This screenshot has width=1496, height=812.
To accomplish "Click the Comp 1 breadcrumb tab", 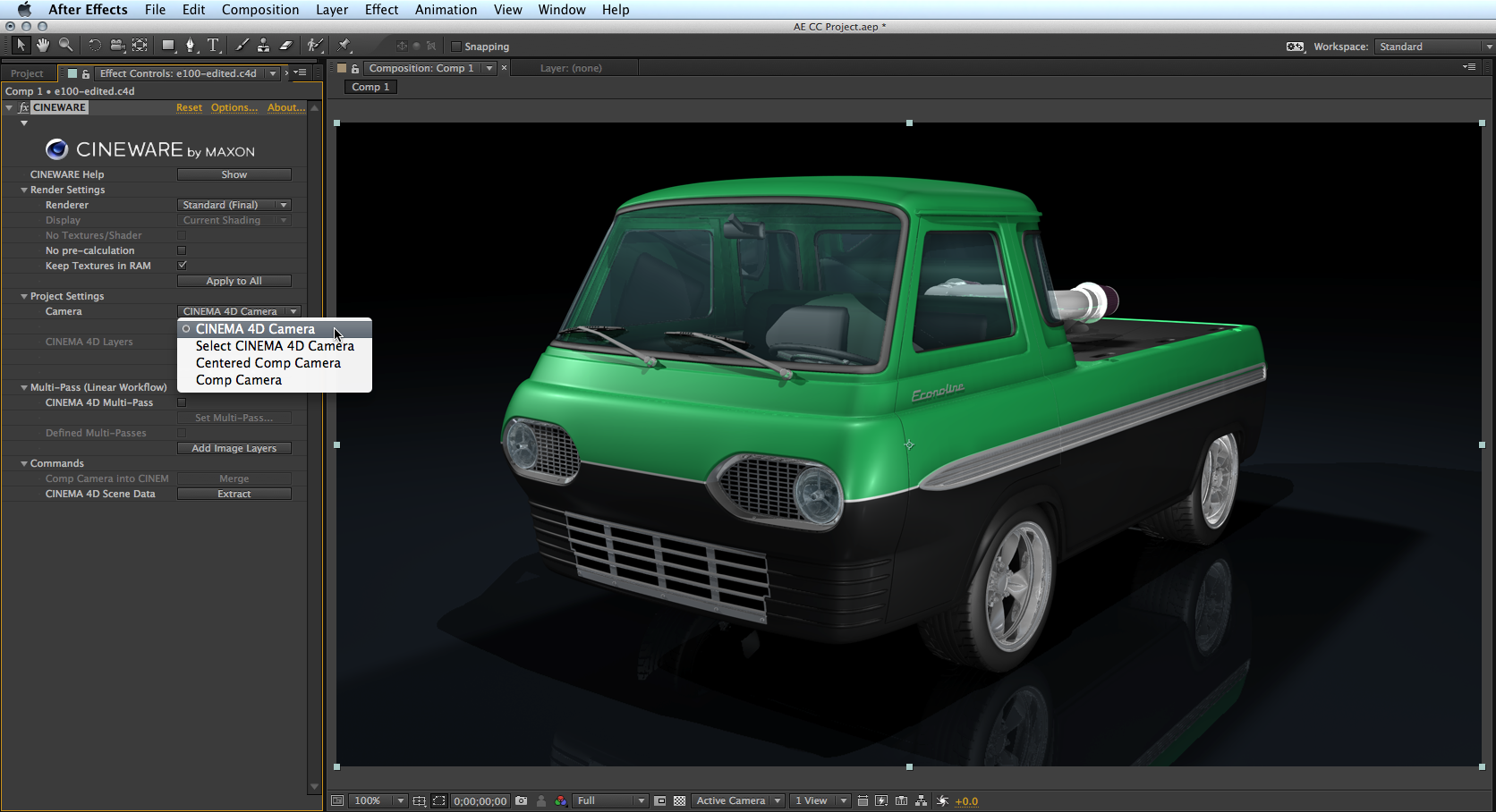I will [370, 87].
